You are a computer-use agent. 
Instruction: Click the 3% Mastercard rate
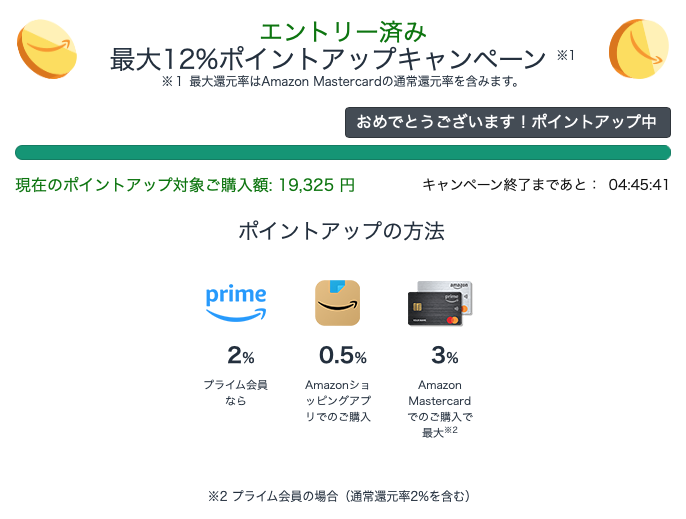click(x=444, y=355)
